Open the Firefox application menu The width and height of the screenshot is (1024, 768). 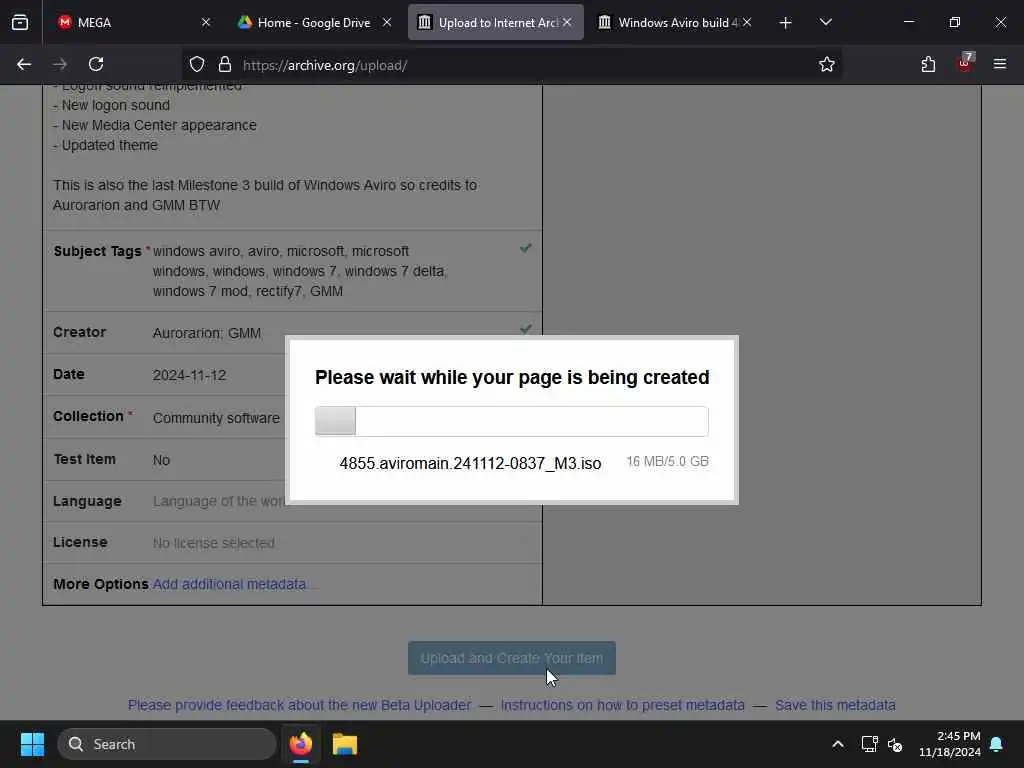(1000, 64)
